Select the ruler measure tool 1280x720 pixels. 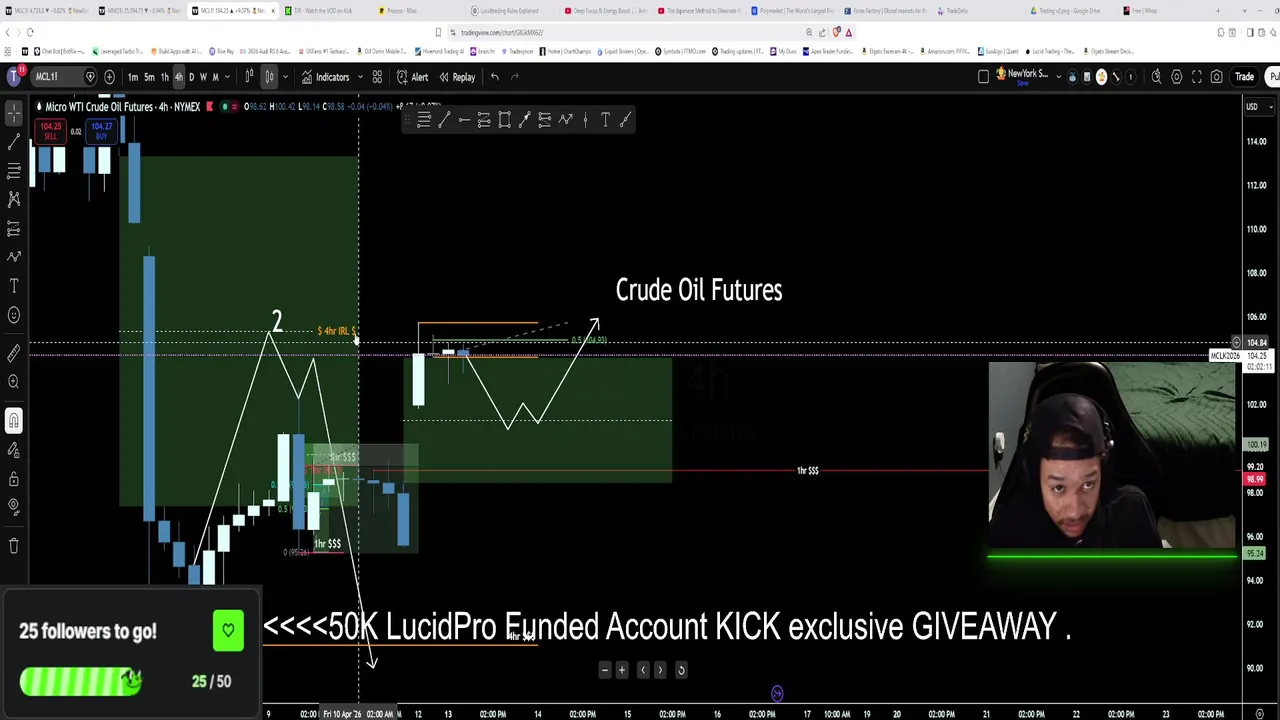[x=14, y=353]
